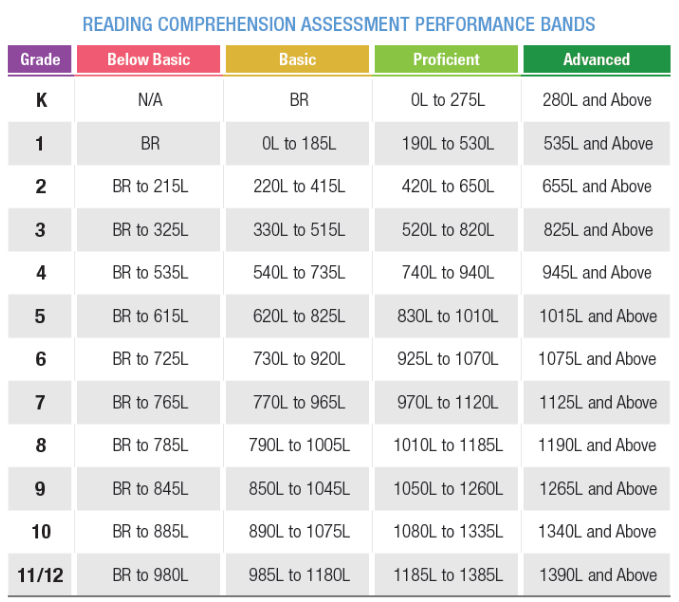
Task: Click the 1010L to 1185L cell
Action: [446, 445]
